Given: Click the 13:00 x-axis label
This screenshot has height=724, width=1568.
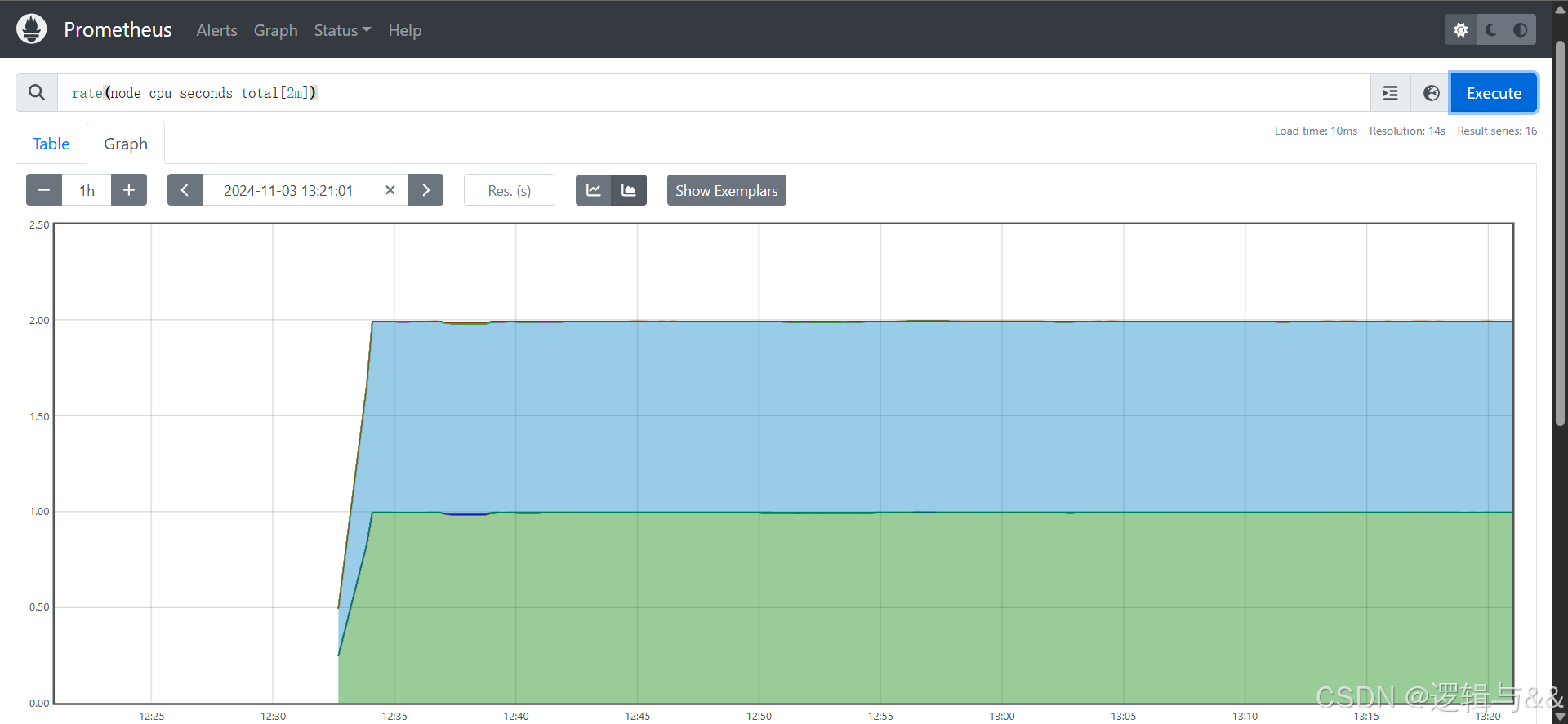Looking at the screenshot, I should (x=1002, y=716).
